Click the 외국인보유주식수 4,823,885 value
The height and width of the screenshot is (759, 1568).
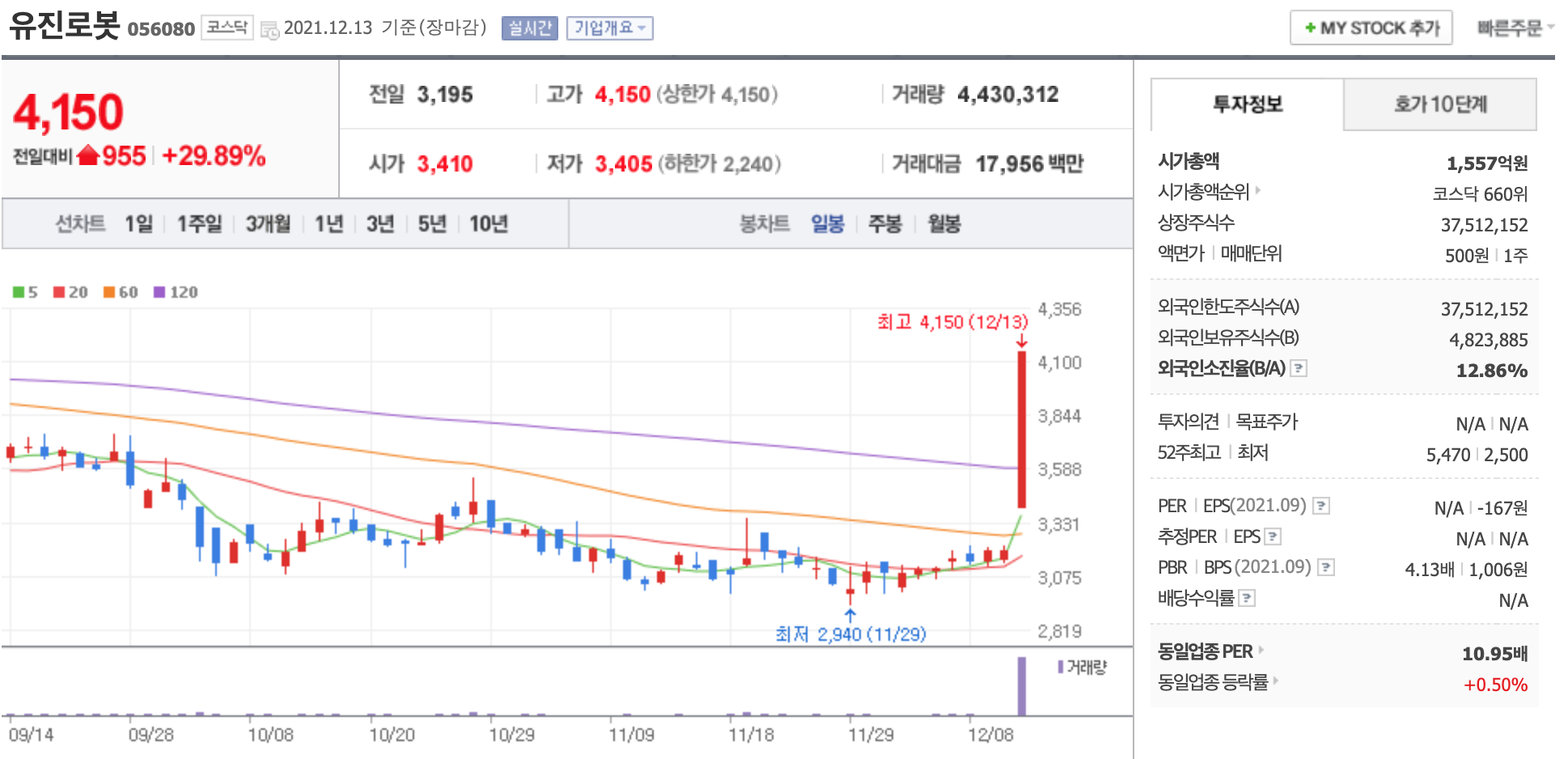point(1488,340)
